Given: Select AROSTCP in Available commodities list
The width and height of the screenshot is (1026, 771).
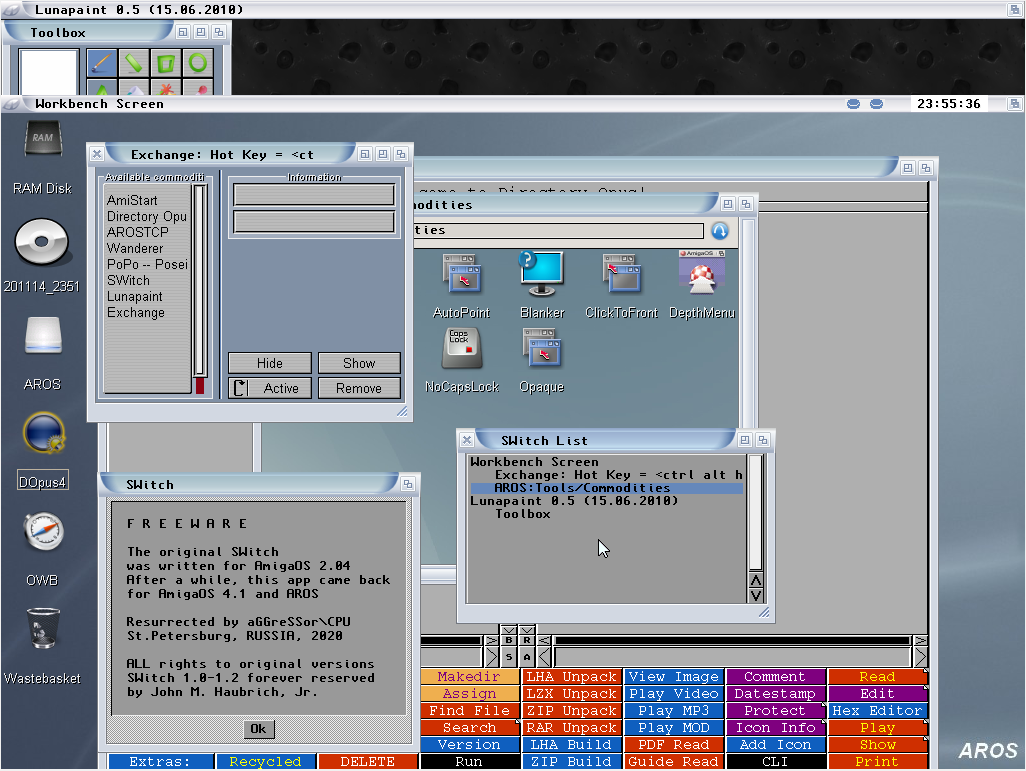Looking at the screenshot, I should pos(147,232).
